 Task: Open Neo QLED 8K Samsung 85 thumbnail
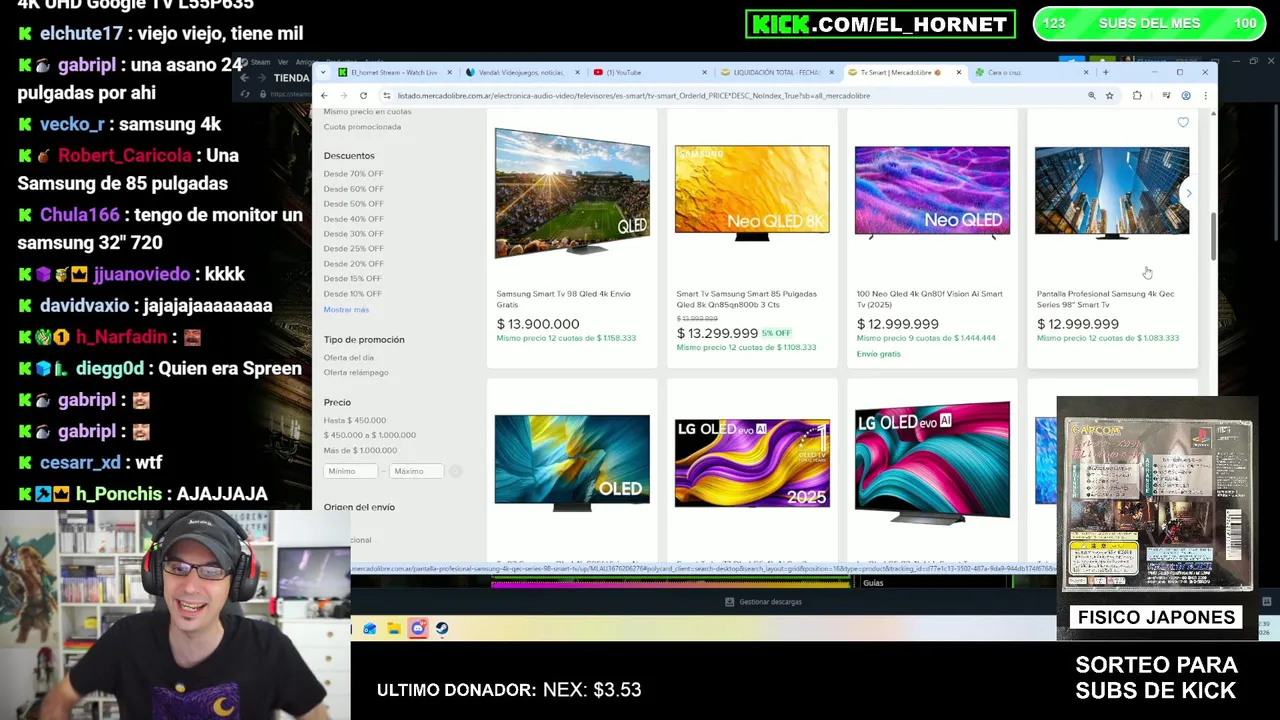tap(752, 193)
